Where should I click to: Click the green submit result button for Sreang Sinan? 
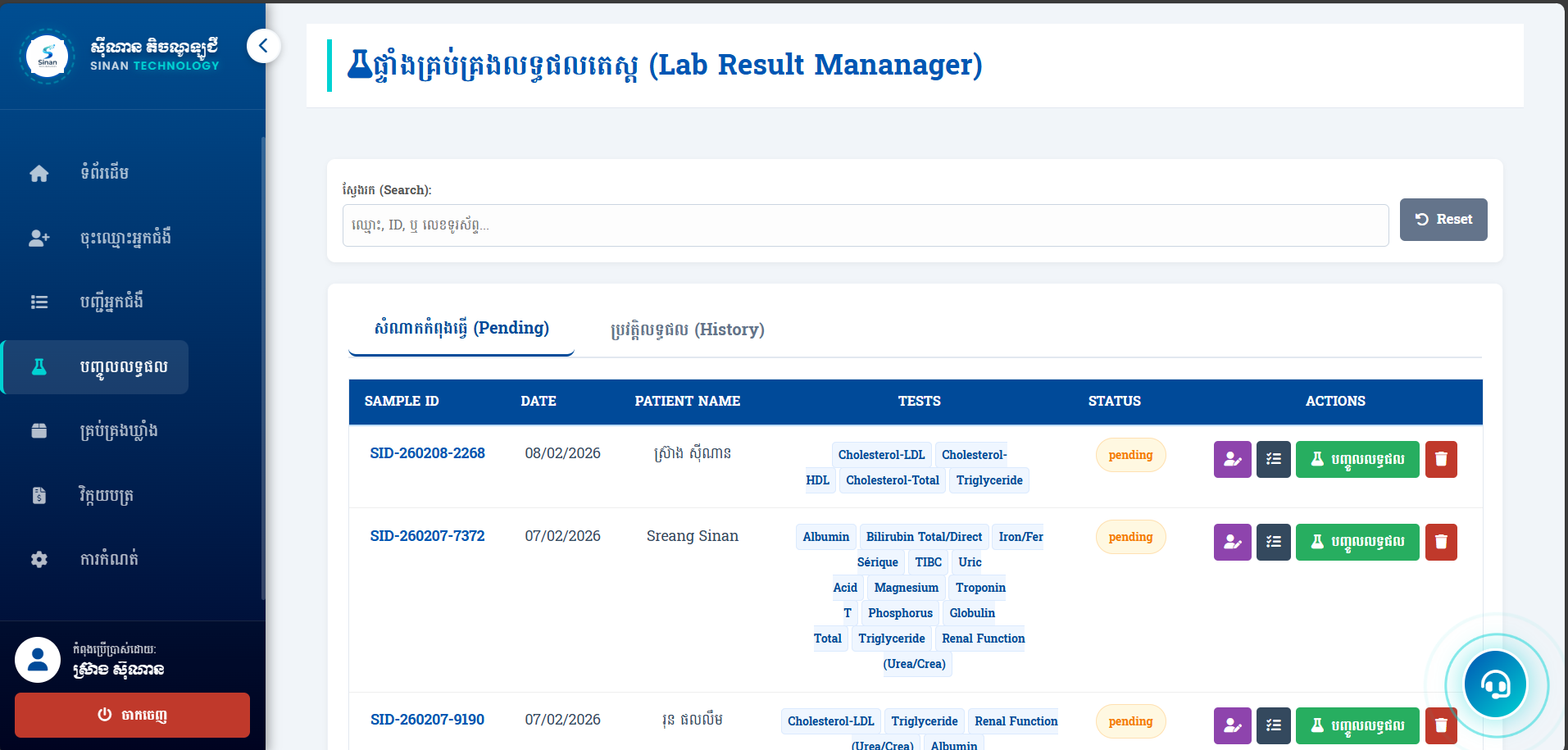[x=1357, y=542]
